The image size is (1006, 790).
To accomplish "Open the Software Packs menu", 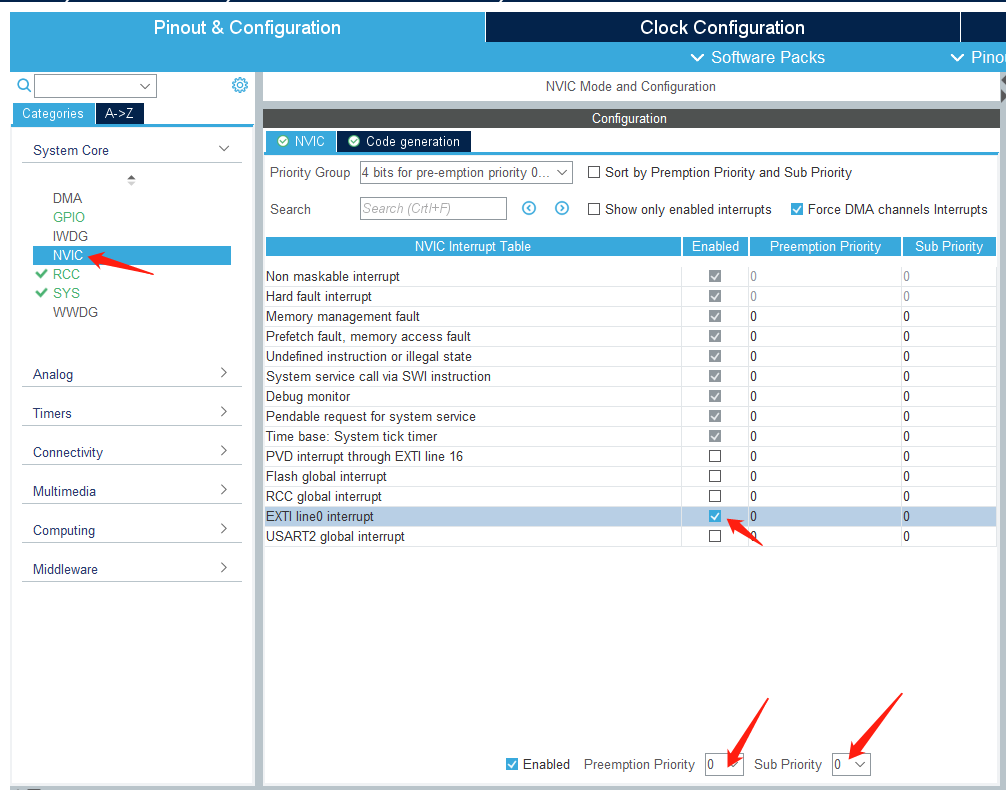I will (757, 57).
